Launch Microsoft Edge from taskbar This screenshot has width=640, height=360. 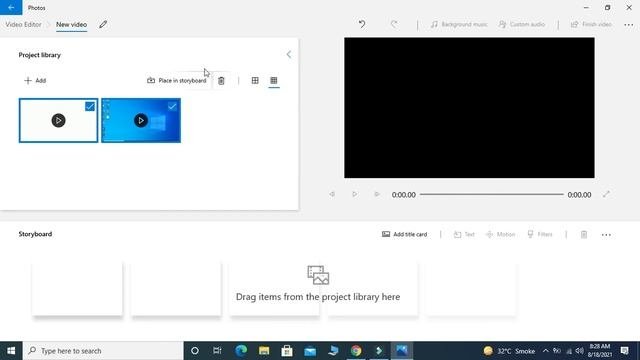[241, 351]
